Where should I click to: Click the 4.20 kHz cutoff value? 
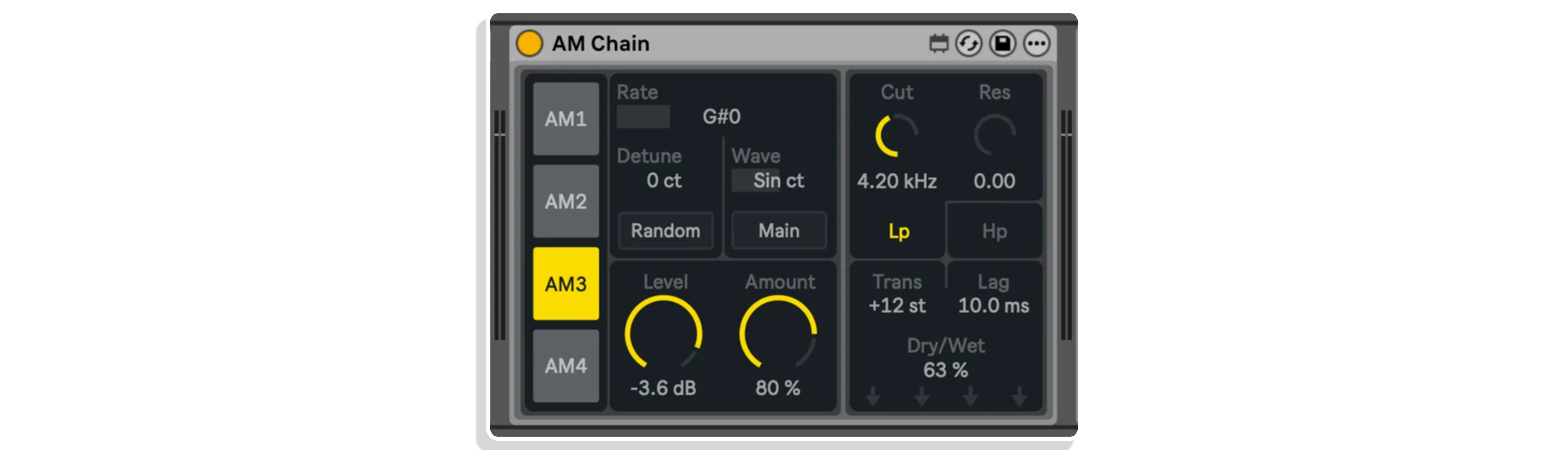pos(897,181)
